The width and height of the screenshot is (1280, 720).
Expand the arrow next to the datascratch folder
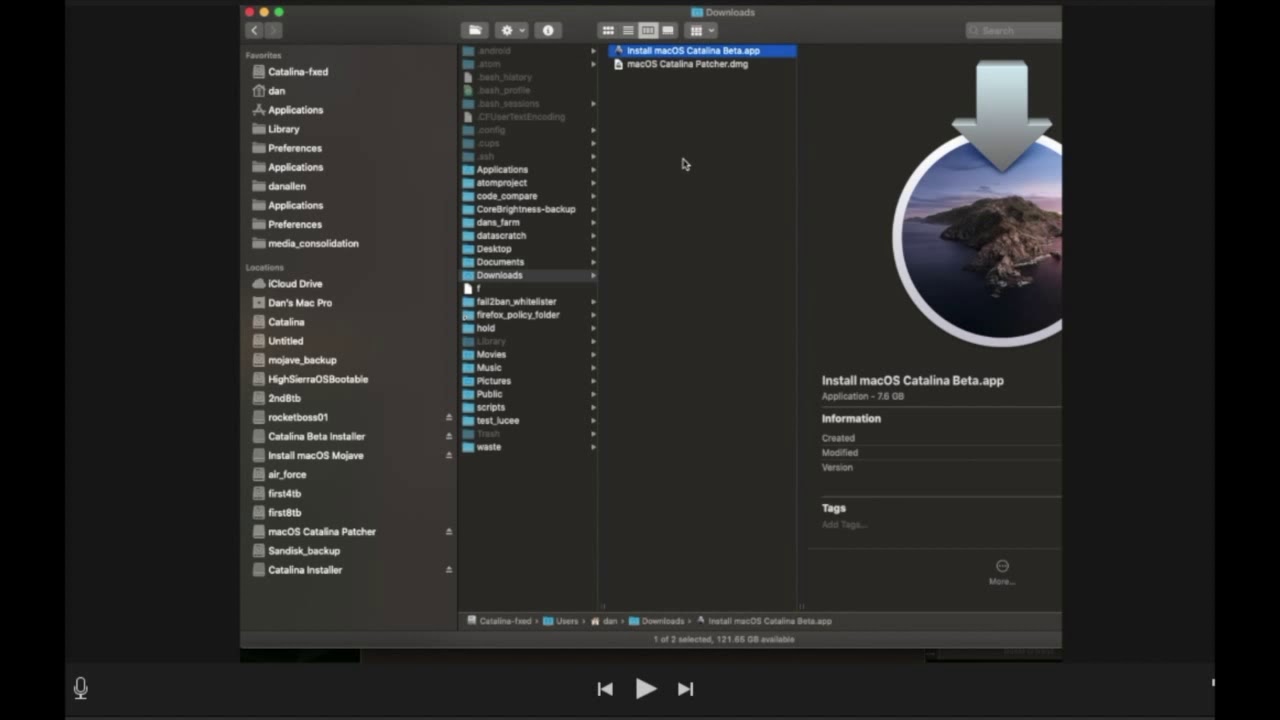pyautogui.click(x=593, y=236)
